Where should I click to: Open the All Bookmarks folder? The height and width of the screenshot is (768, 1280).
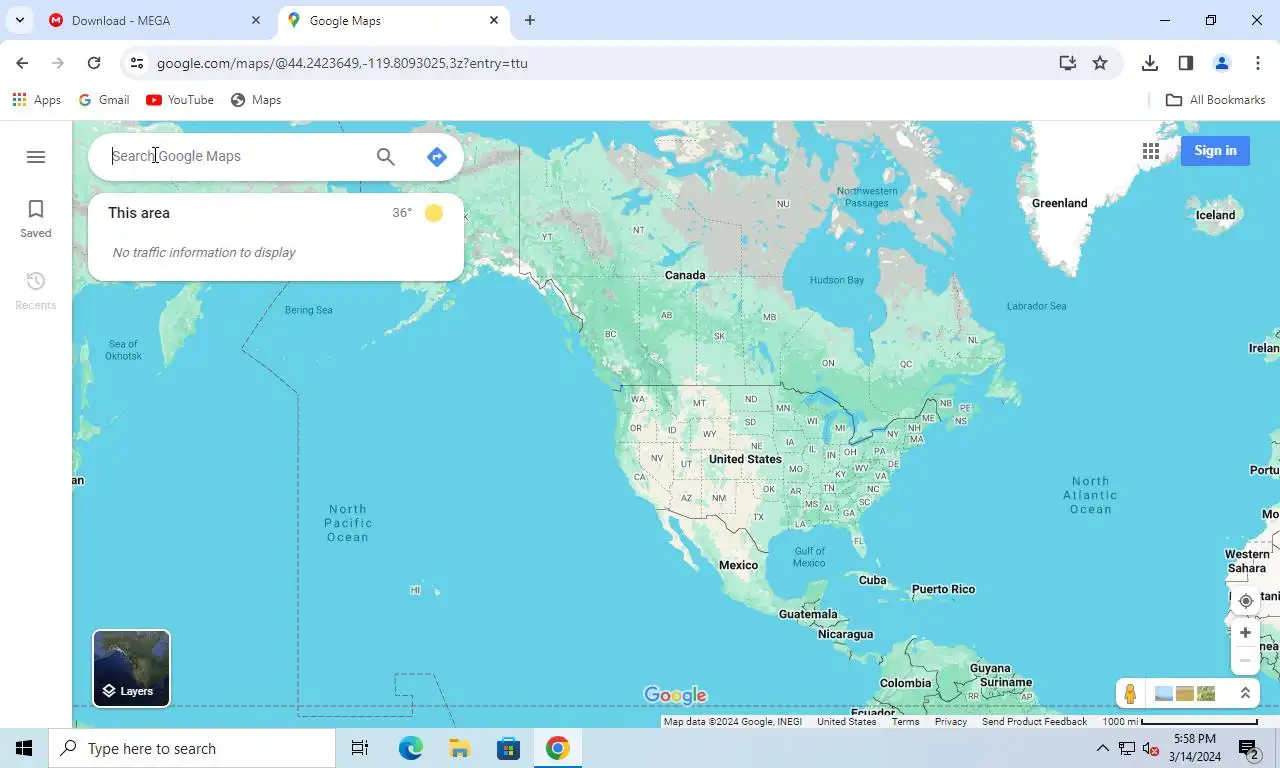coord(1216,100)
